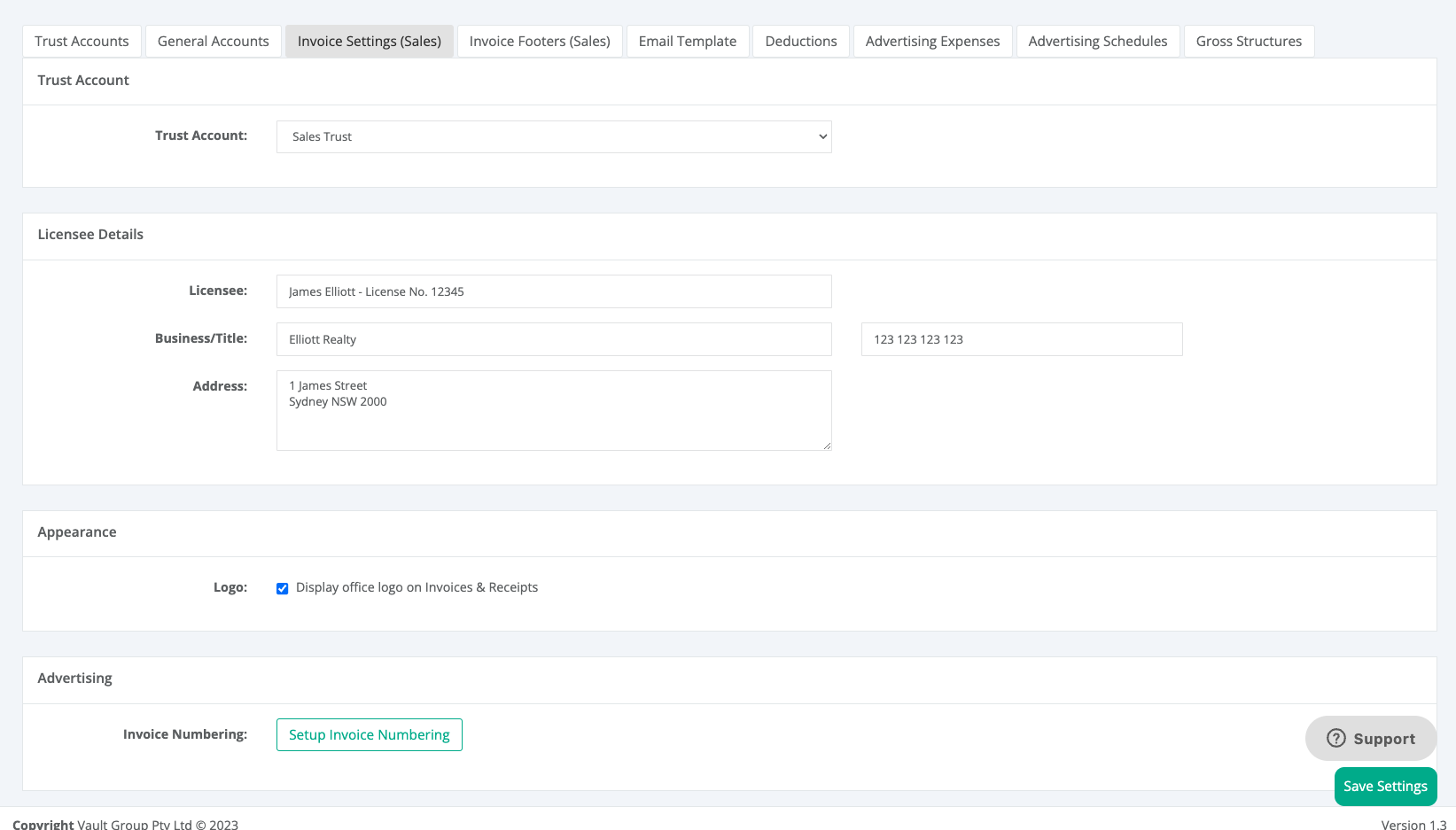This screenshot has width=1456, height=830.
Task: Save the settings
Action: click(x=1385, y=787)
